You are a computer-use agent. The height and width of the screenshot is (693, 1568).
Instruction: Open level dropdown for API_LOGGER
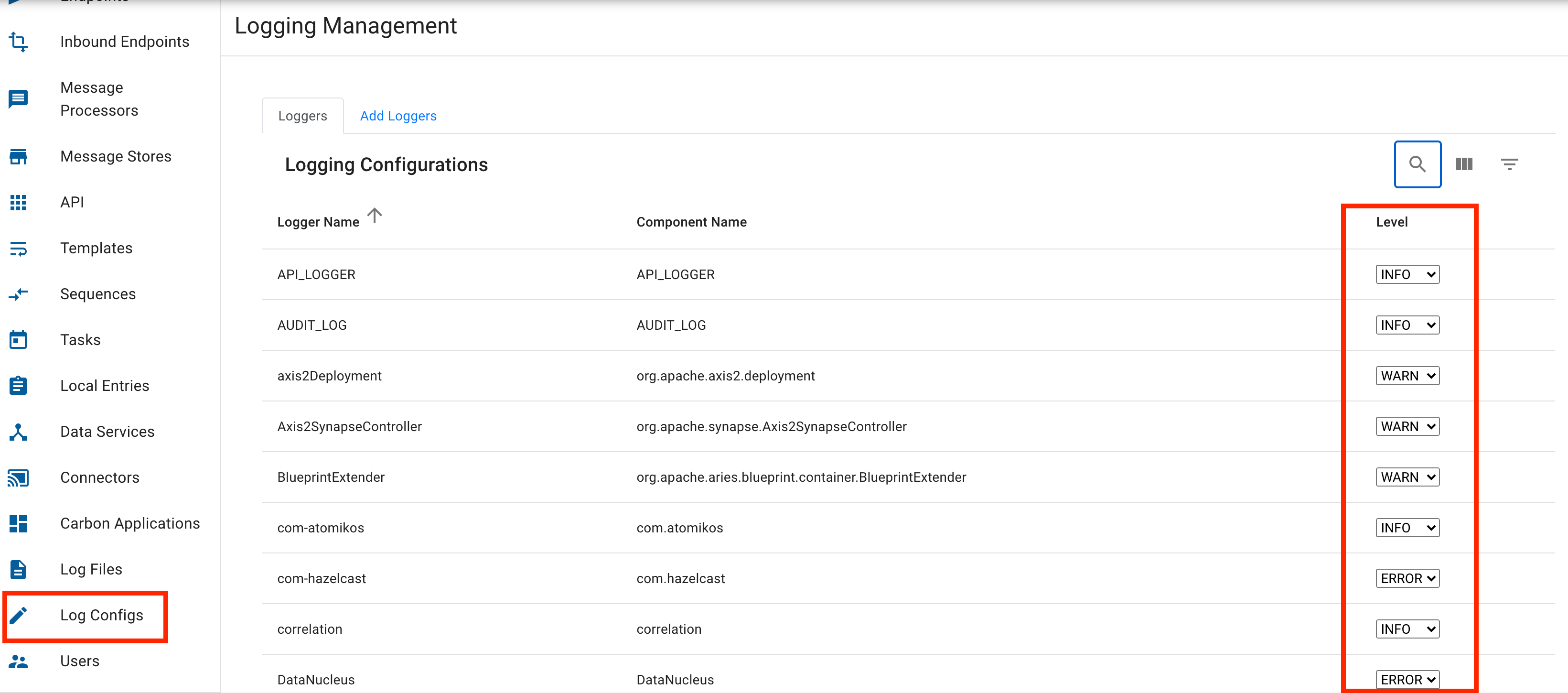[x=1407, y=275]
